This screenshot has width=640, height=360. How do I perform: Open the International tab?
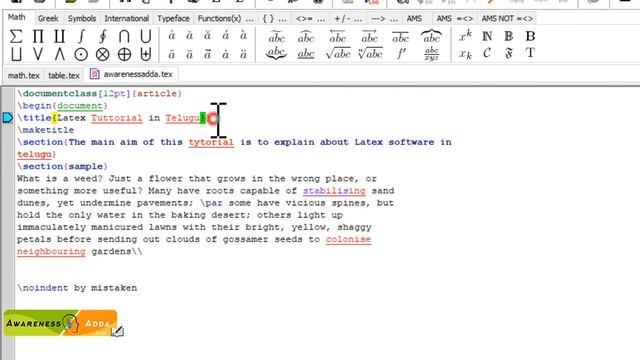point(127,18)
